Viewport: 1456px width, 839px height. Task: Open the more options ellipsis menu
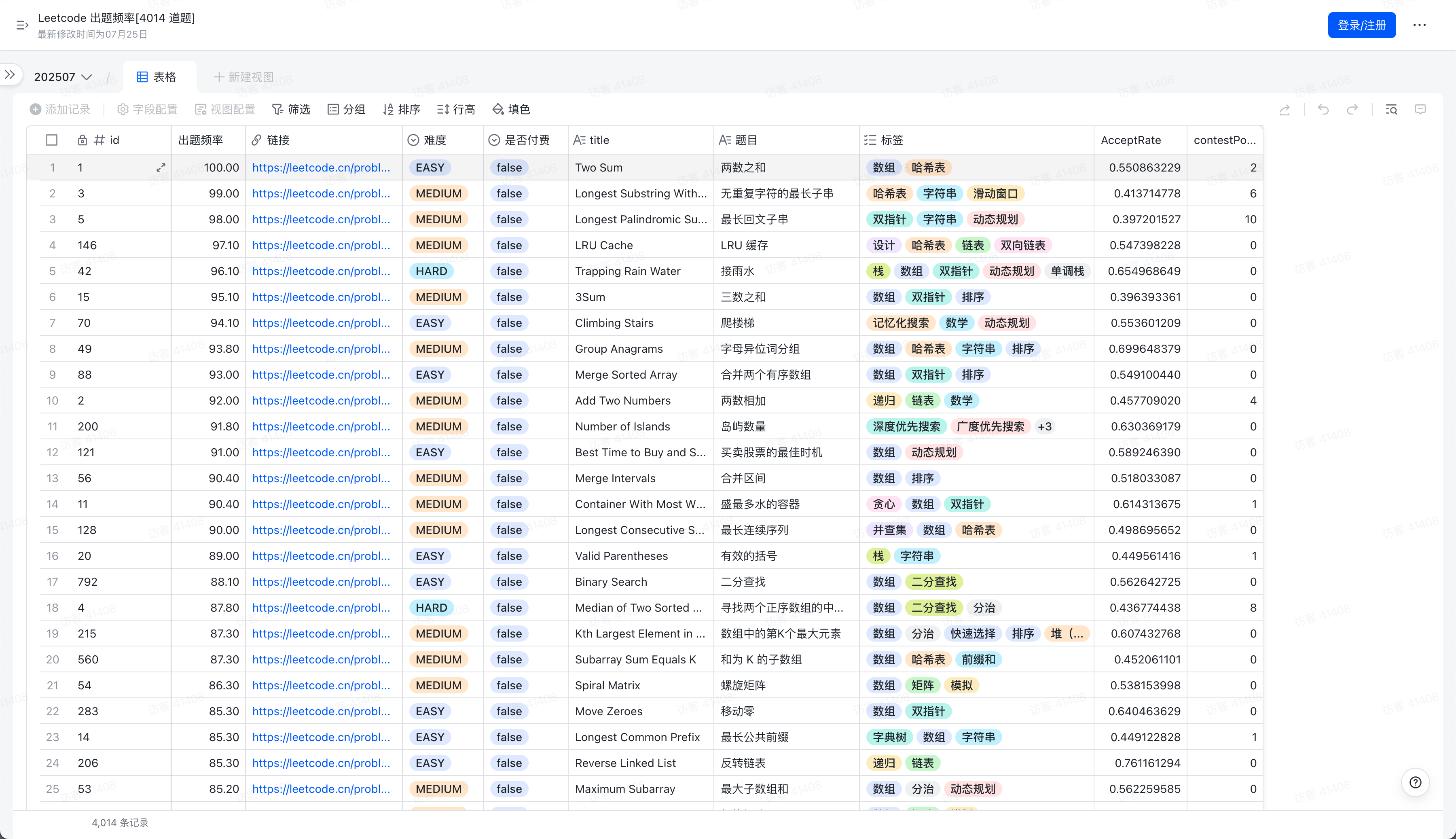click(x=1420, y=25)
